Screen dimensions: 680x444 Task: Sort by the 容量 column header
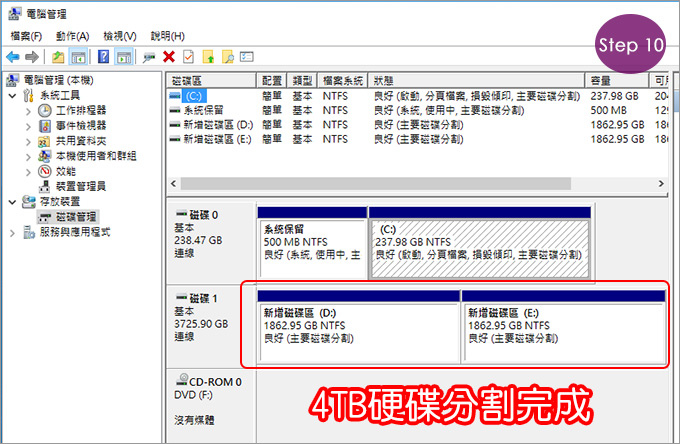pyautogui.click(x=616, y=81)
